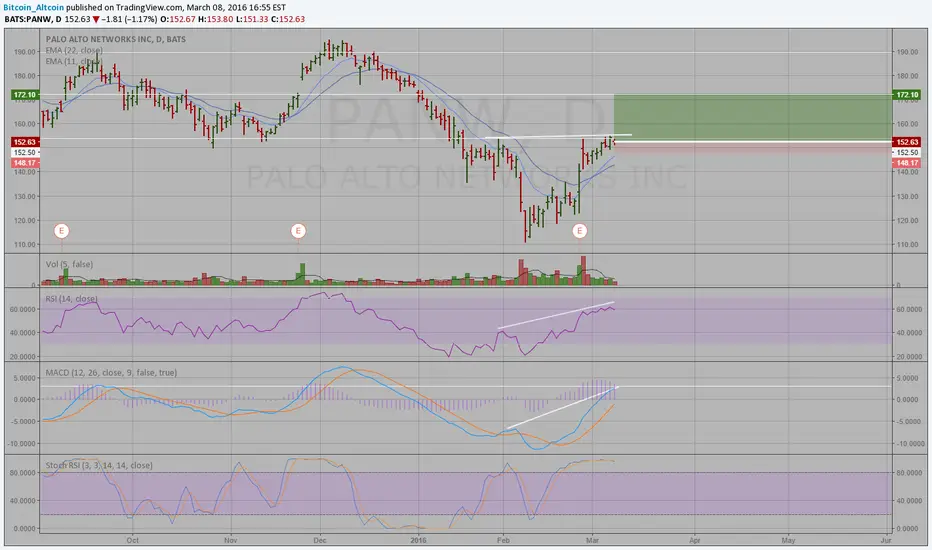The image size is (932, 550).
Task: Click the first earnings E marker before Oct
Action: (61, 231)
